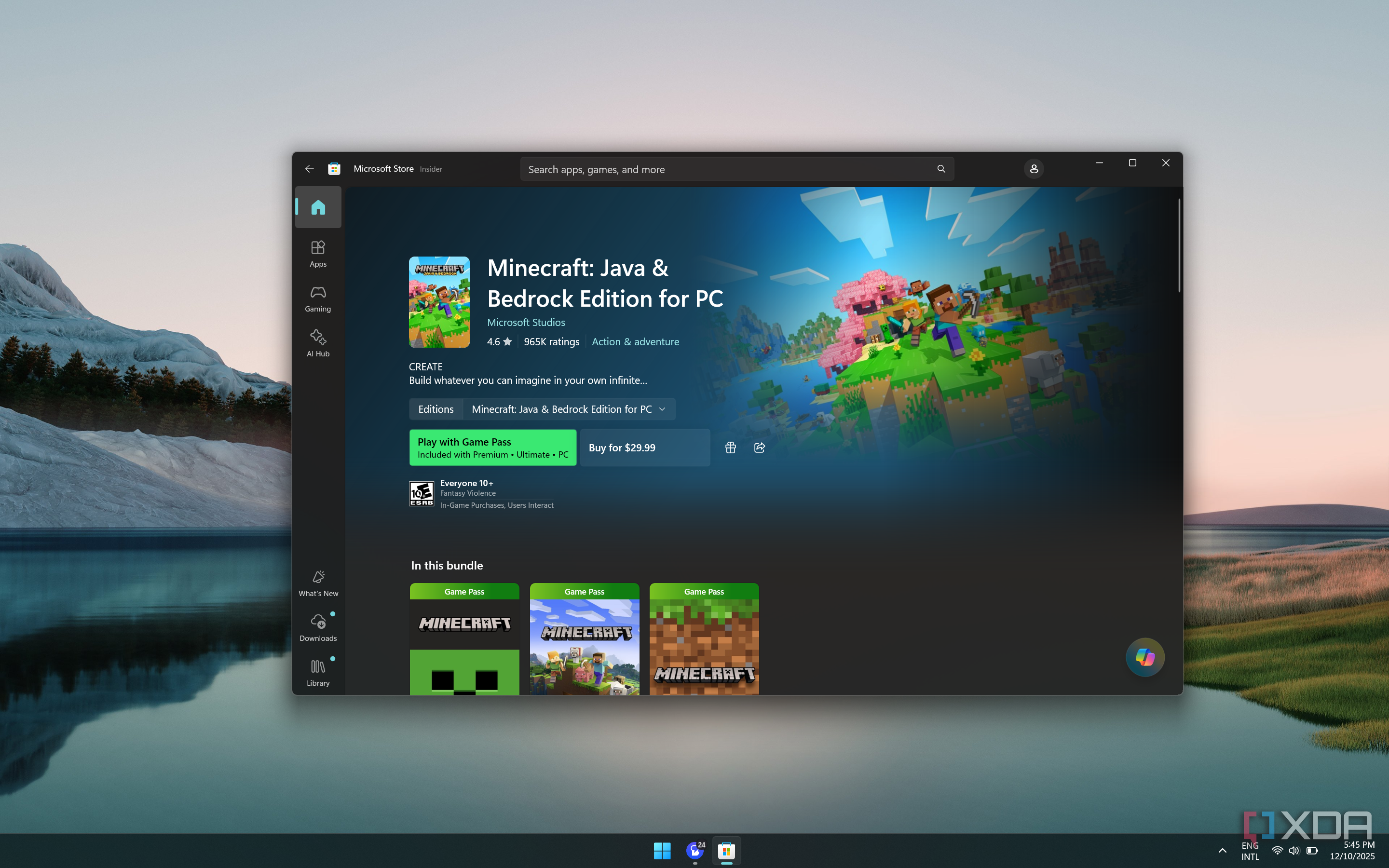The width and height of the screenshot is (1389, 868).
Task: Open the AI Hub section
Action: click(x=318, y=344)
